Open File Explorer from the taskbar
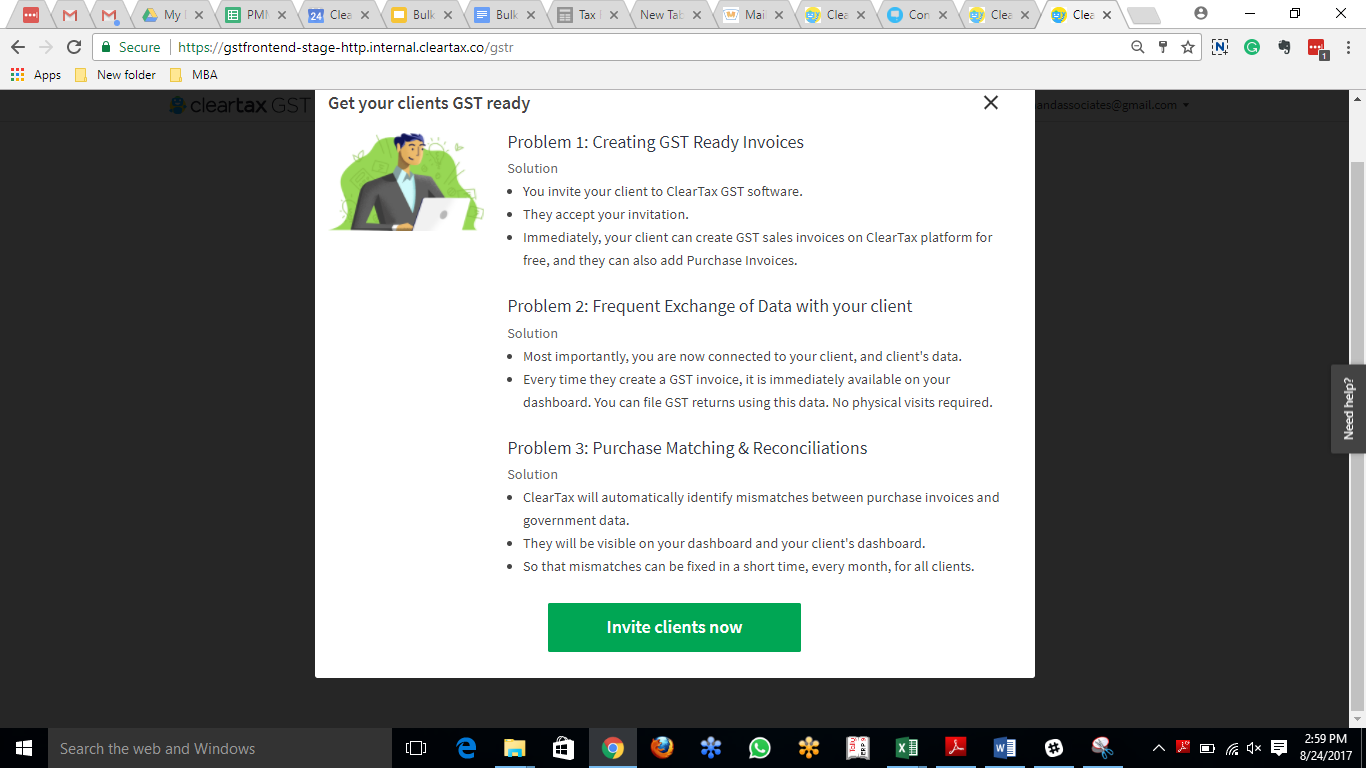1366x768 pixels. 515,748
